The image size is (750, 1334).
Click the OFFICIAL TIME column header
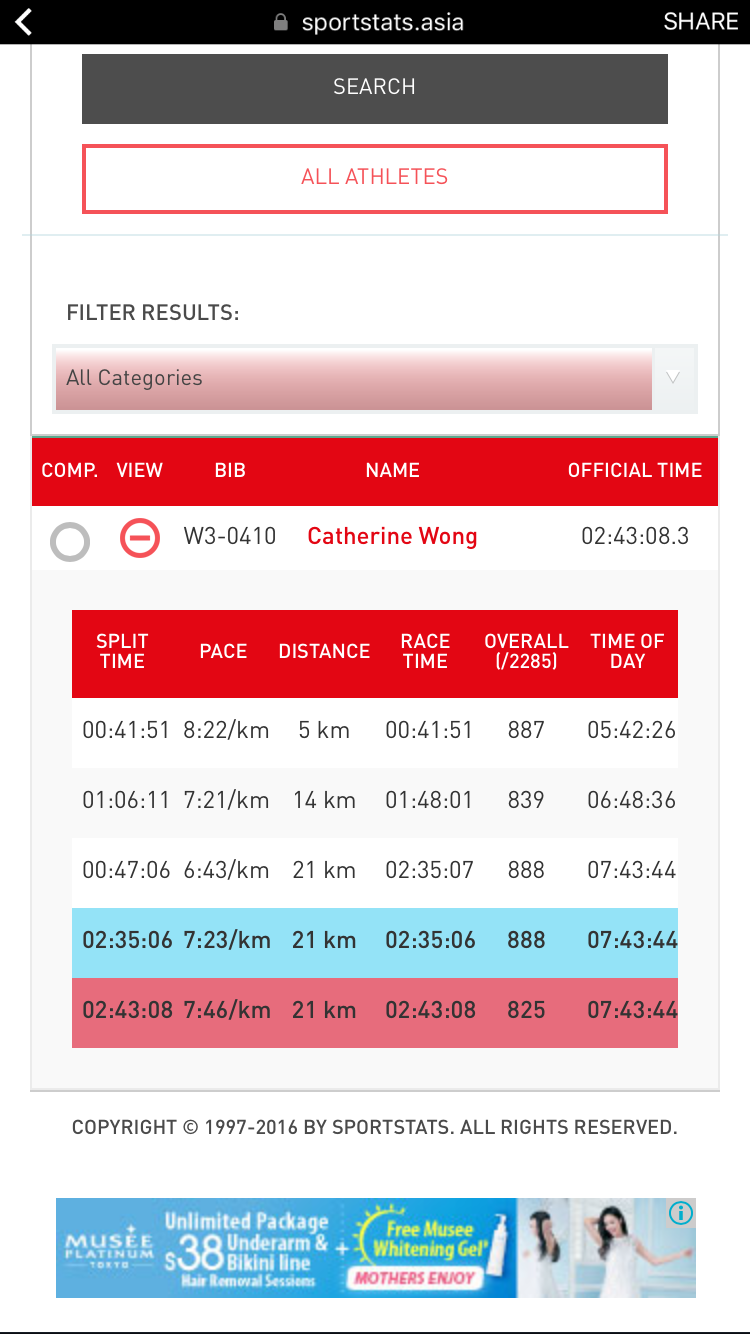[x=635, y=470]
